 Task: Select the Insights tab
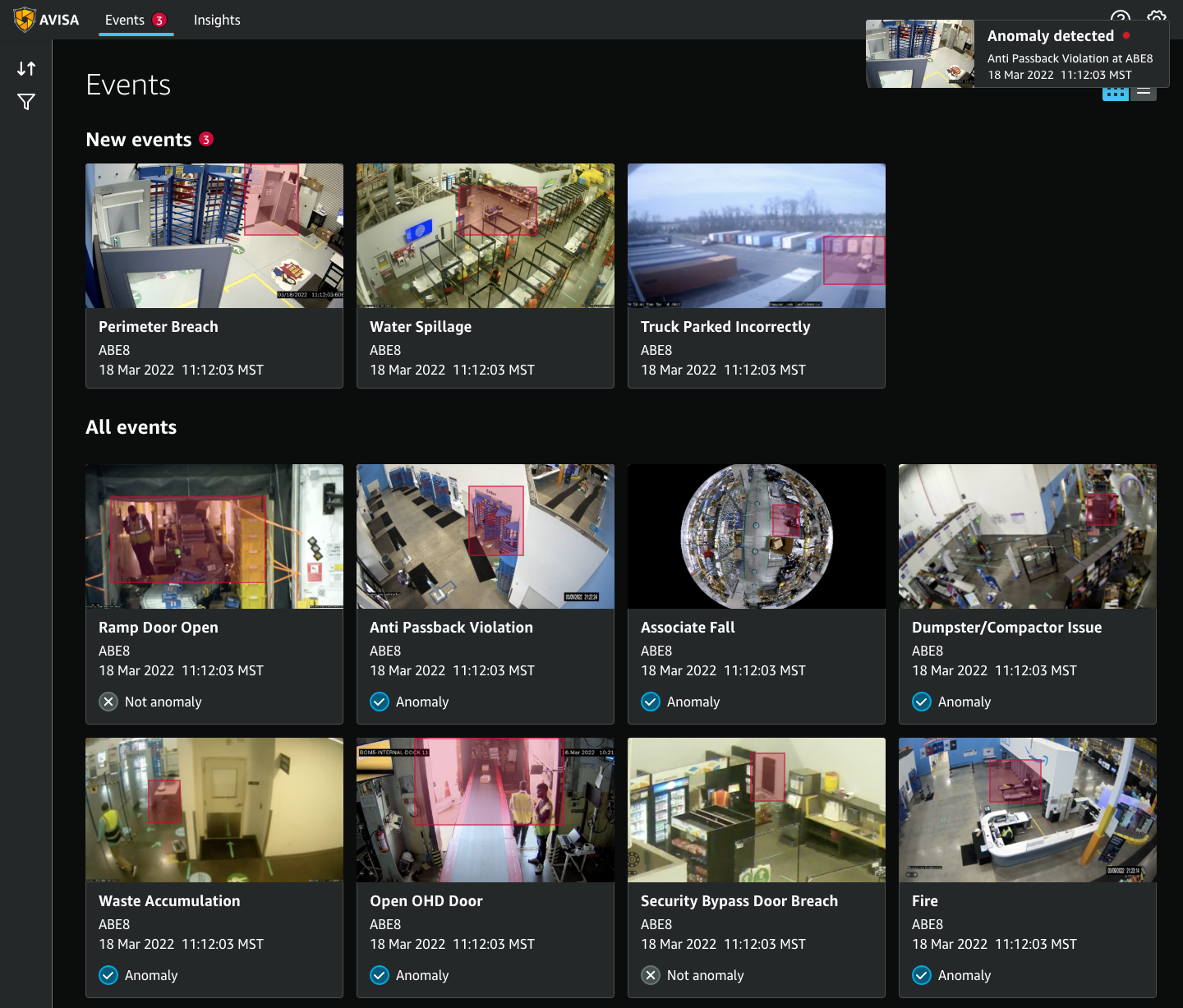click(217, 20)
